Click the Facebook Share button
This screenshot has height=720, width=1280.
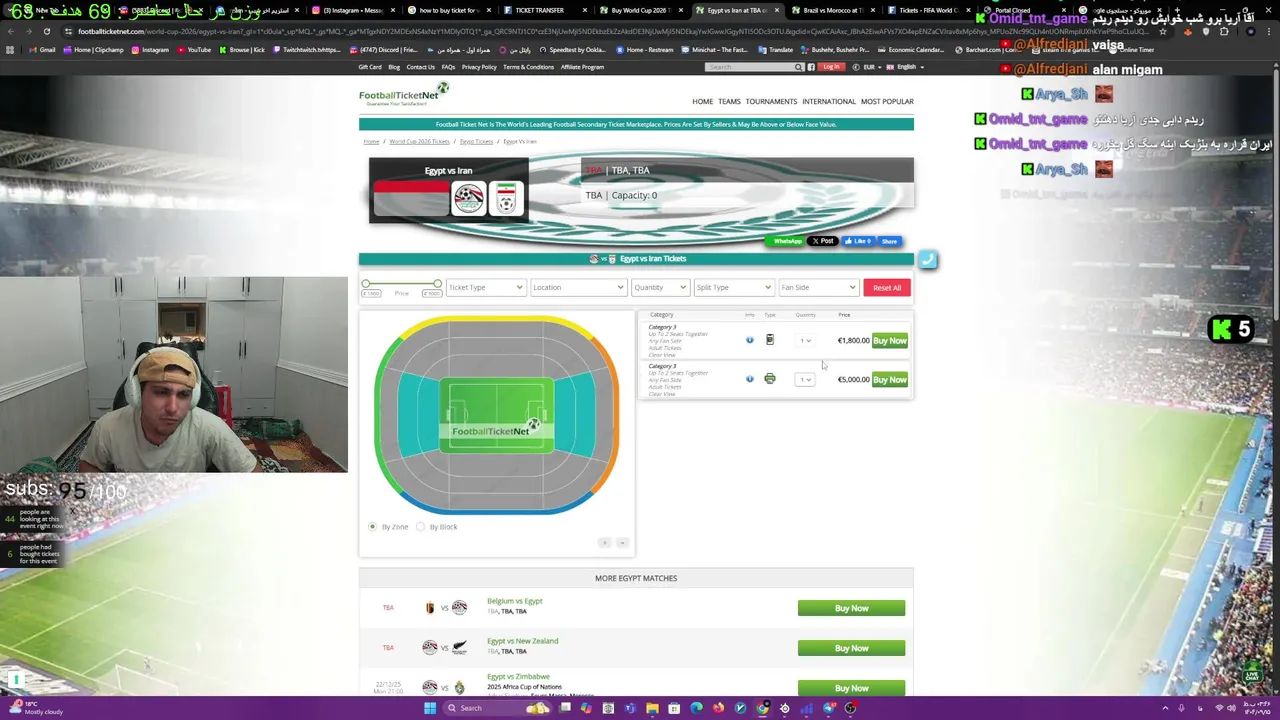tap(889, 241)
